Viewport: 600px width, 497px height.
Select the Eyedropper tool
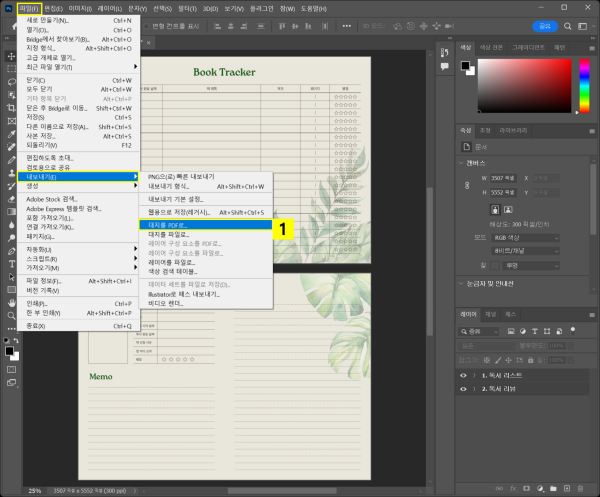[x=11, y=134]
